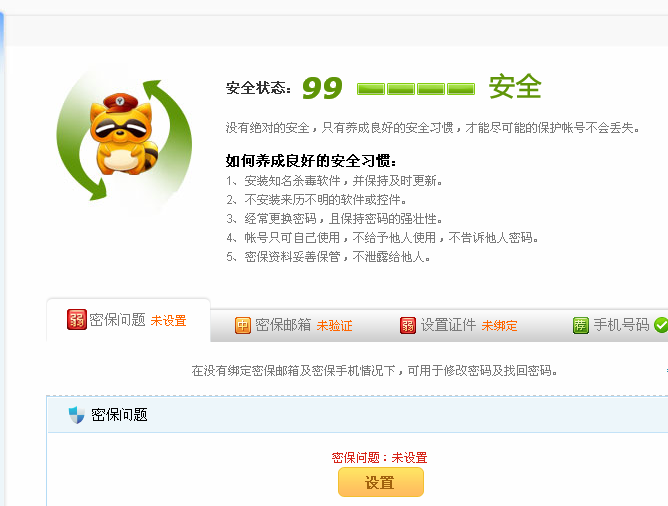Switch to the 密保邮箱 tab

coord(294,325)
